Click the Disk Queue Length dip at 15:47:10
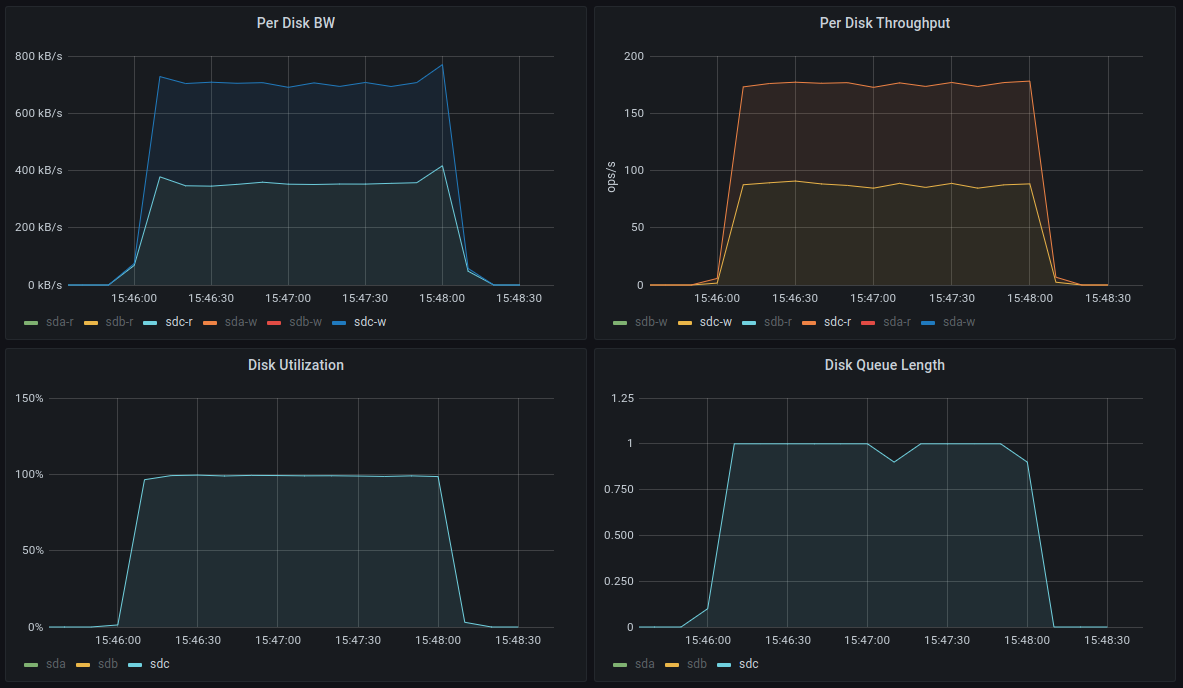The height and width of the screenshot is (688, 1183). click(x=894, y=462)
